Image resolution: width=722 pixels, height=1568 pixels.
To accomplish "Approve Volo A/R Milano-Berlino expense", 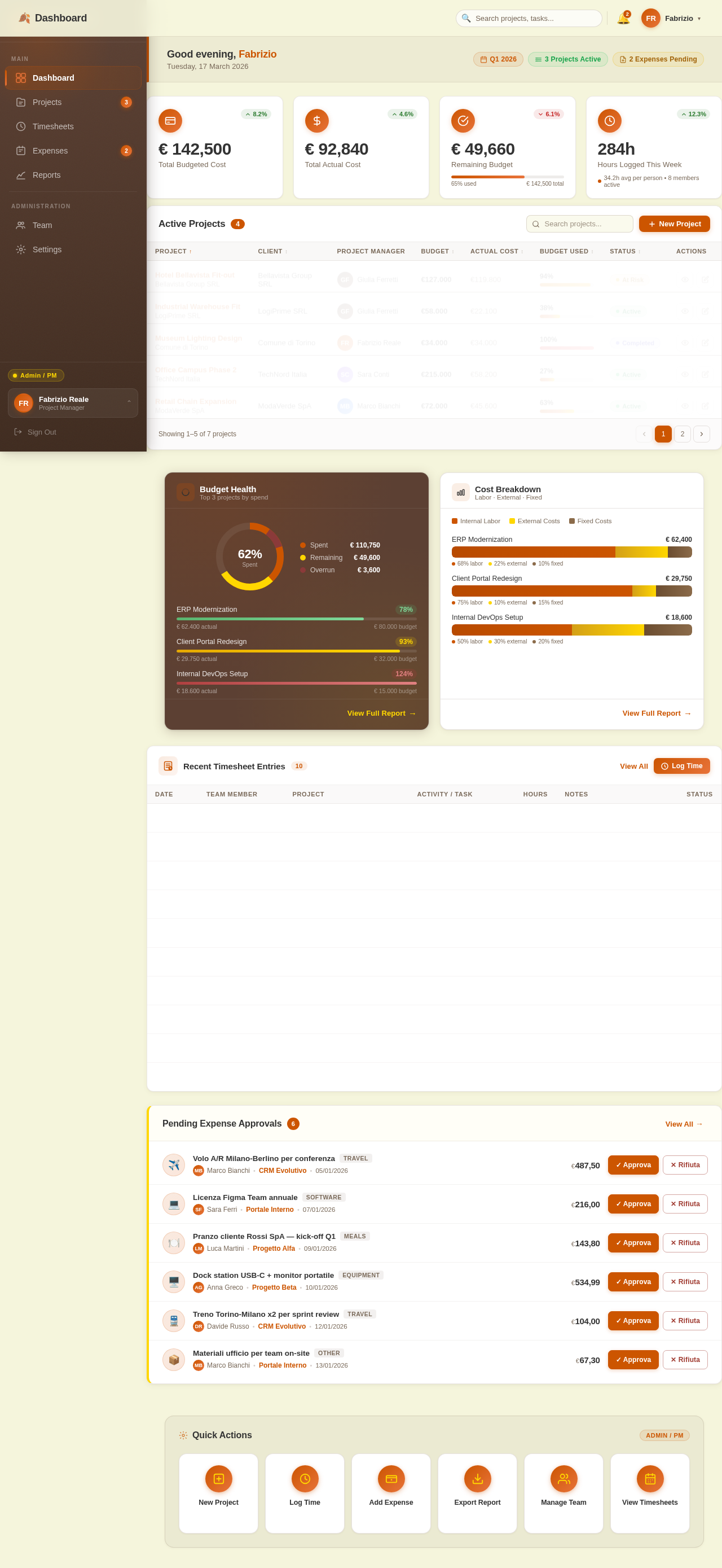I will coord(633,1165).
